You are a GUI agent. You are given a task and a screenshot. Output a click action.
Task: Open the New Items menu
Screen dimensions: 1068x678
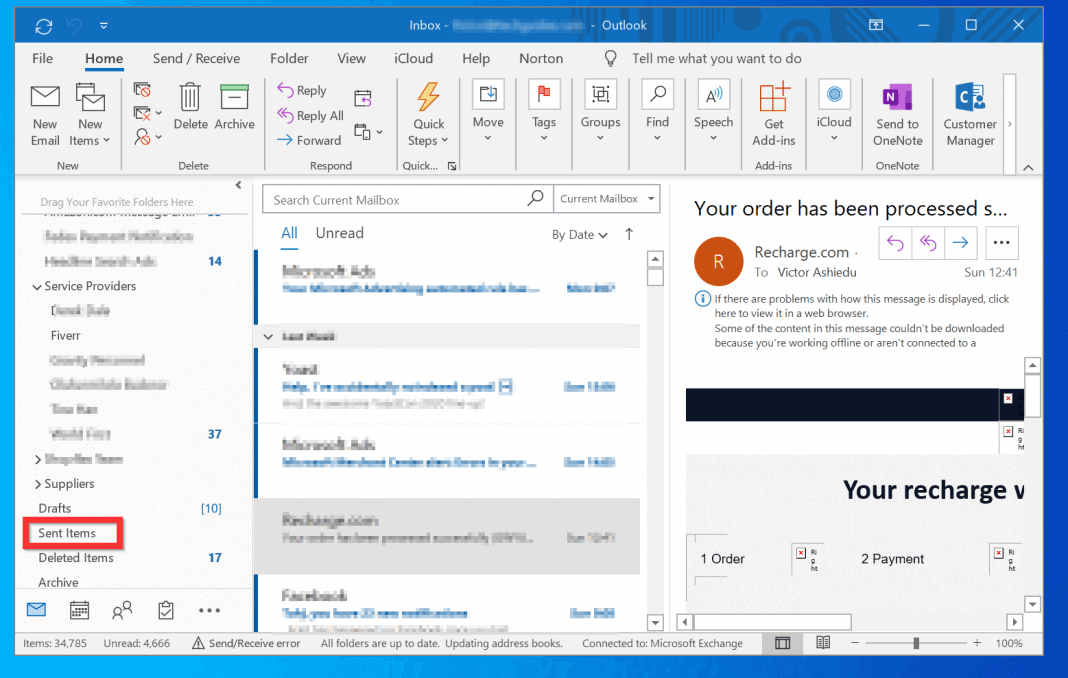[x=89, y=114]
